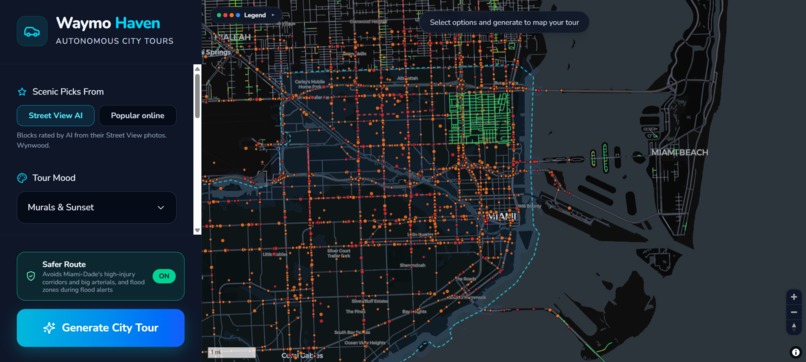Click the Bay Heights map label

[x=414, y=312]
